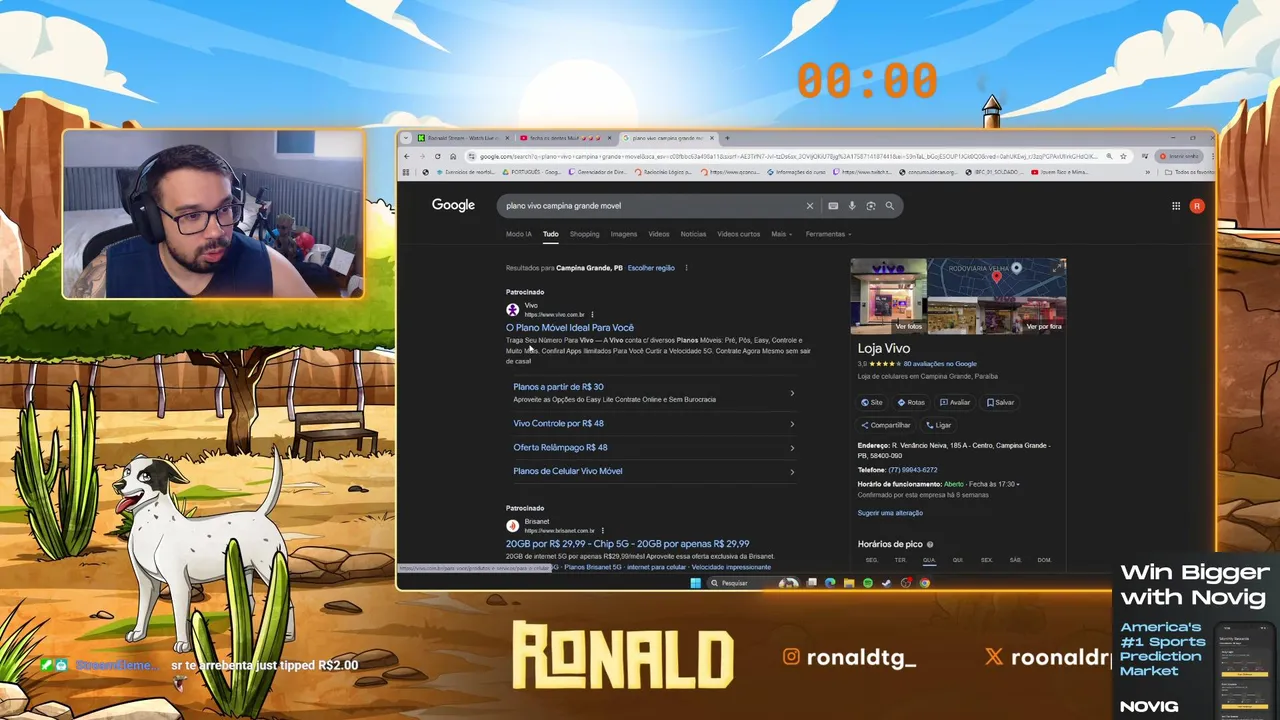1280x720 pixels.
Task: Open Chrome from the taskbar
Action: pyautogui.click(x=925, y=583)
